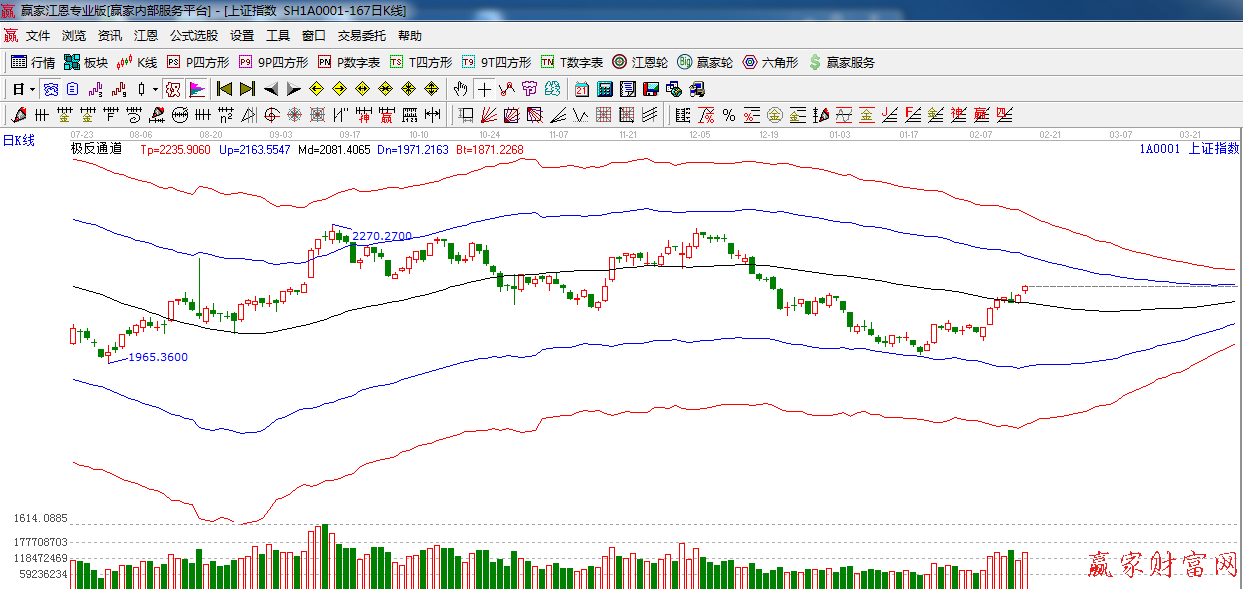Click the percent % line tool
Screen dimensions: 1243x589
729,115
